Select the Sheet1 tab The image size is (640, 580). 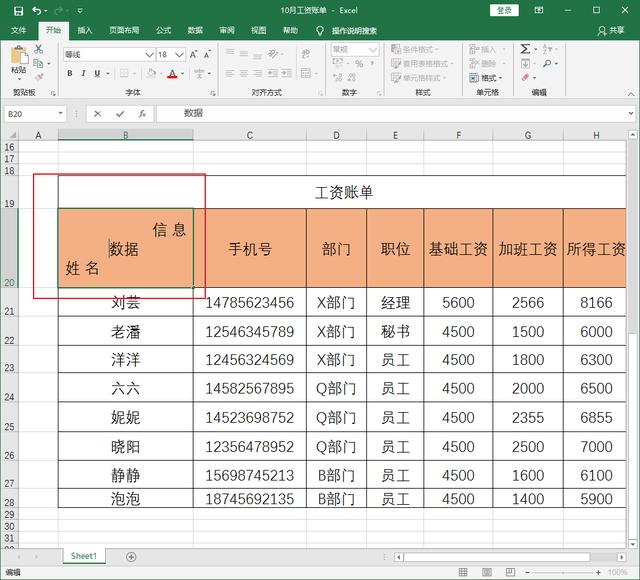pyautogui.click(x=84, y=556)
